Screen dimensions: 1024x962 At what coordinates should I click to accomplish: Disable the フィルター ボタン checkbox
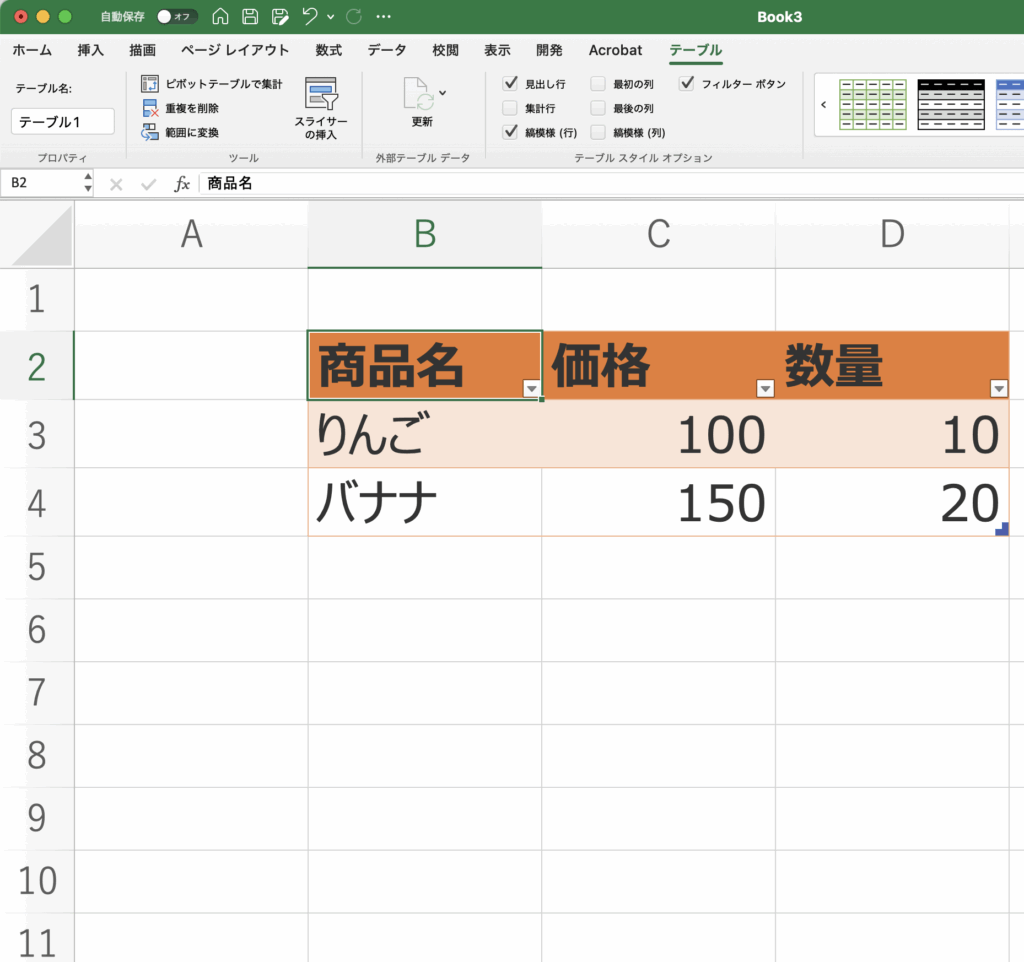tap(687, 84)
